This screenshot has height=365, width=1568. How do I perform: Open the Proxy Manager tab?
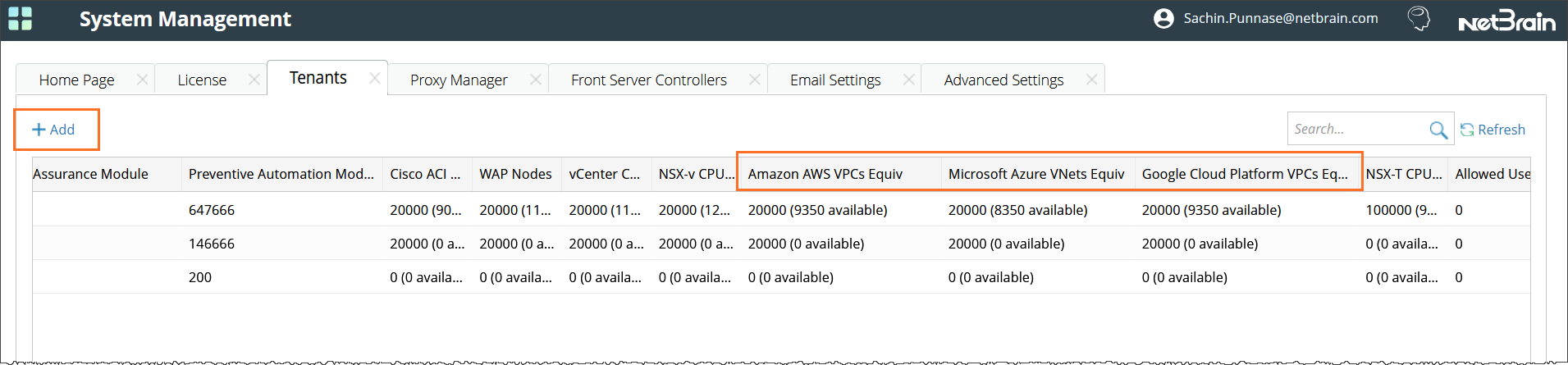click(x=459, y=80)
